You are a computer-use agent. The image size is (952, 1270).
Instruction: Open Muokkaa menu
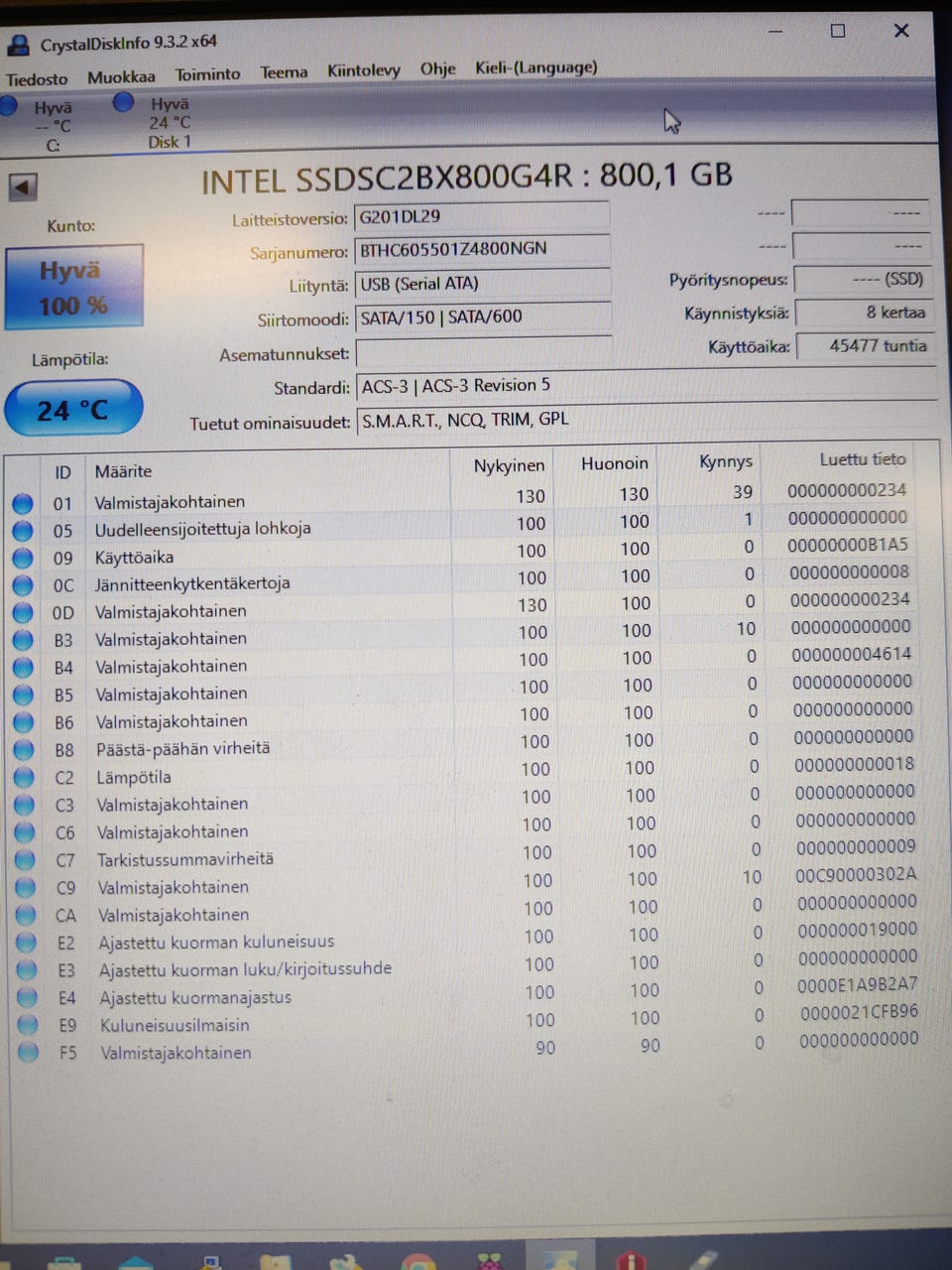tap(121, 77)
